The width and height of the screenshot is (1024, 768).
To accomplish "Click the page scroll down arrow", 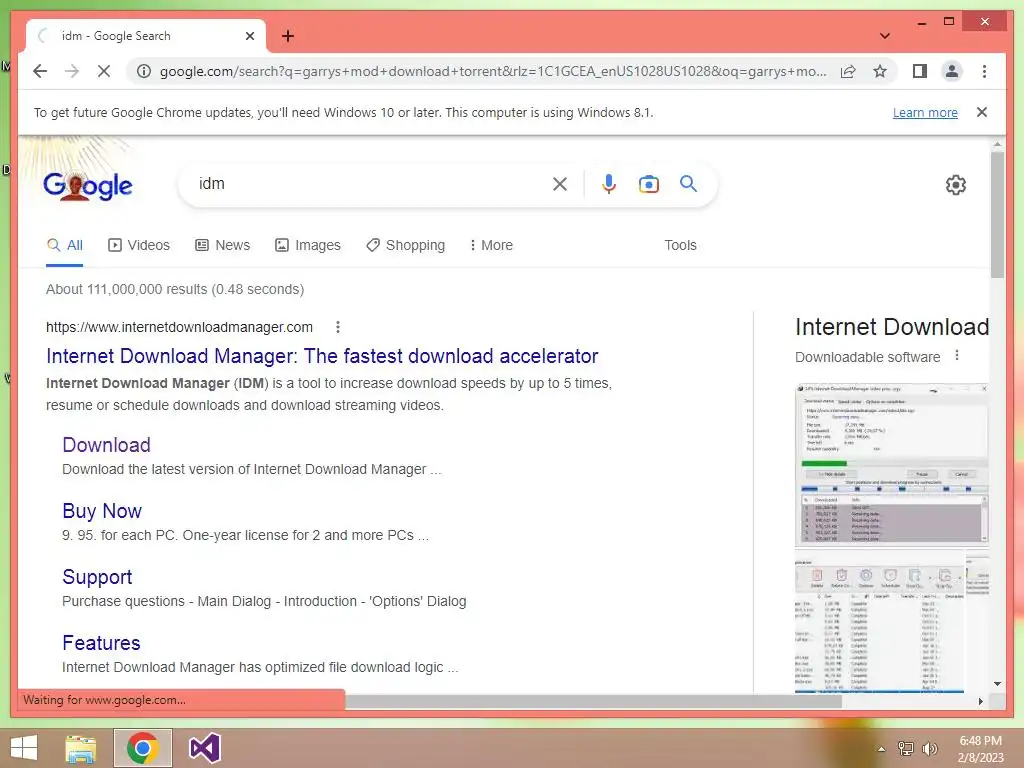I will (997, 684).
